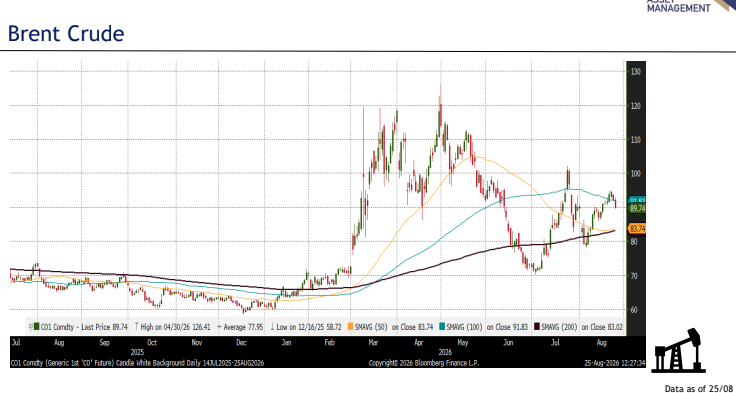736x393 pixels.
Task: Click the Brent Crude slide title
Action: click(x=66, y=34)
